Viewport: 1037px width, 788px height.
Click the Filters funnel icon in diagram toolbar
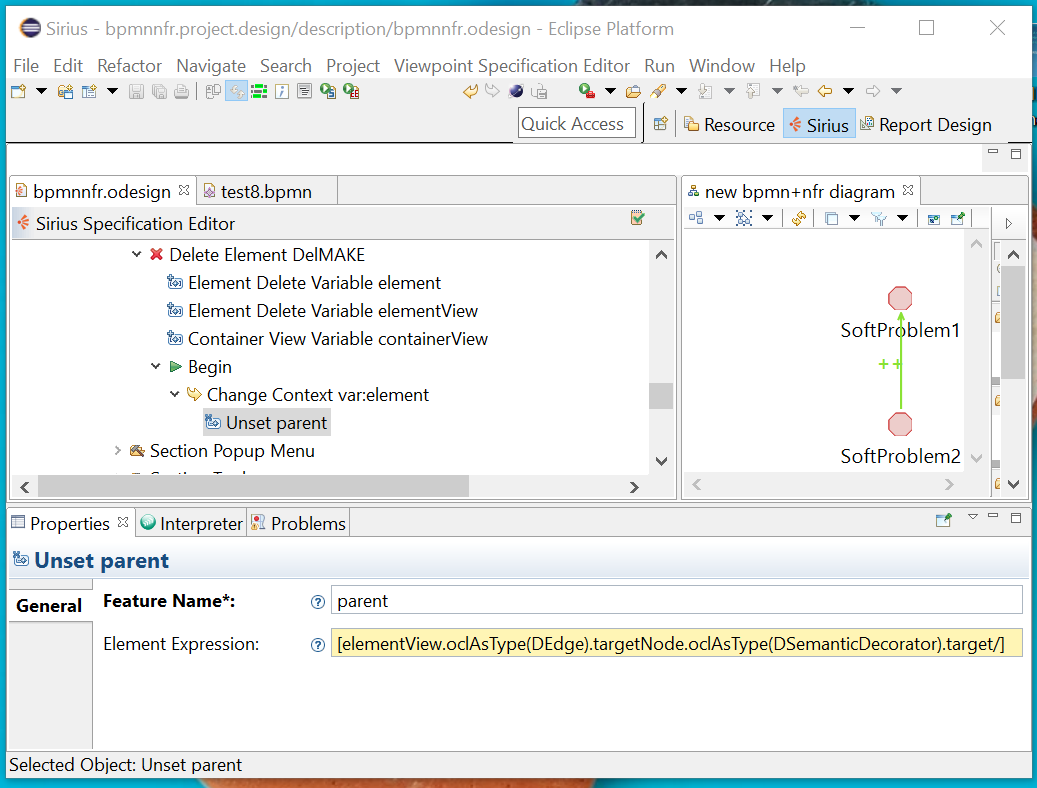point(879,218)
